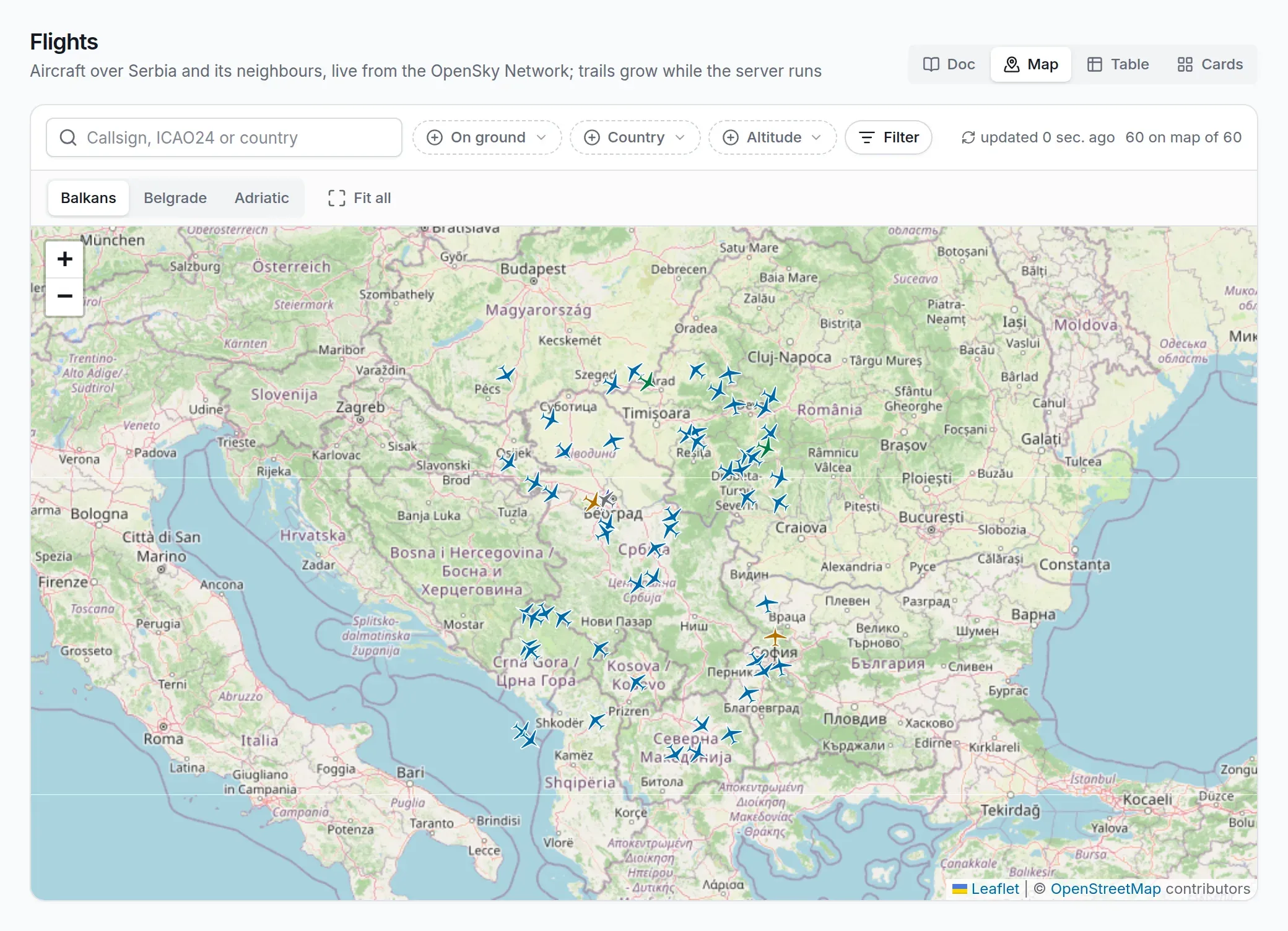Open the Country filter dropdown
This screenshot has height=931, width=1288.
[635, 137]
